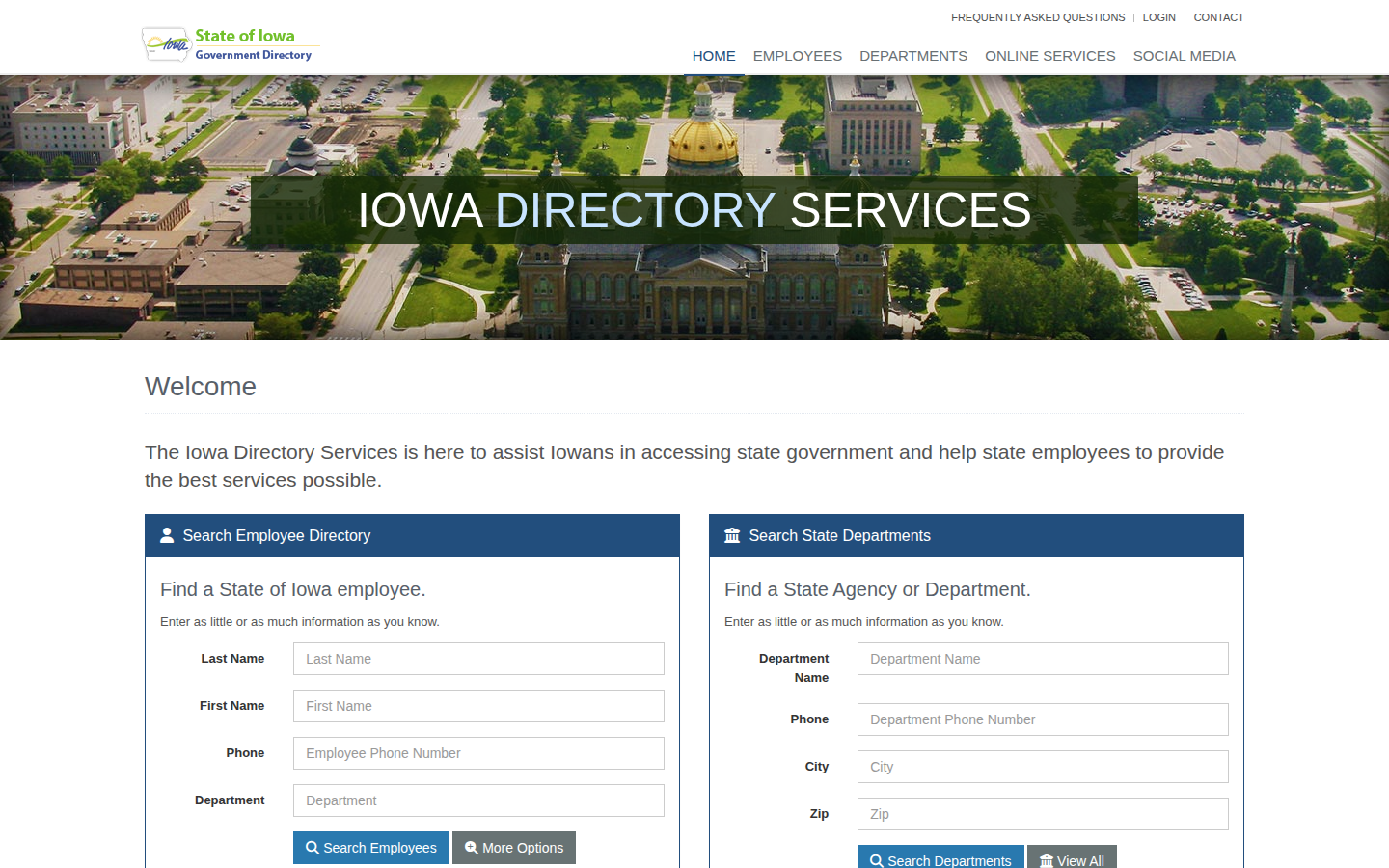Click the building icon in Search State Departments header

[x=732, y=535]
